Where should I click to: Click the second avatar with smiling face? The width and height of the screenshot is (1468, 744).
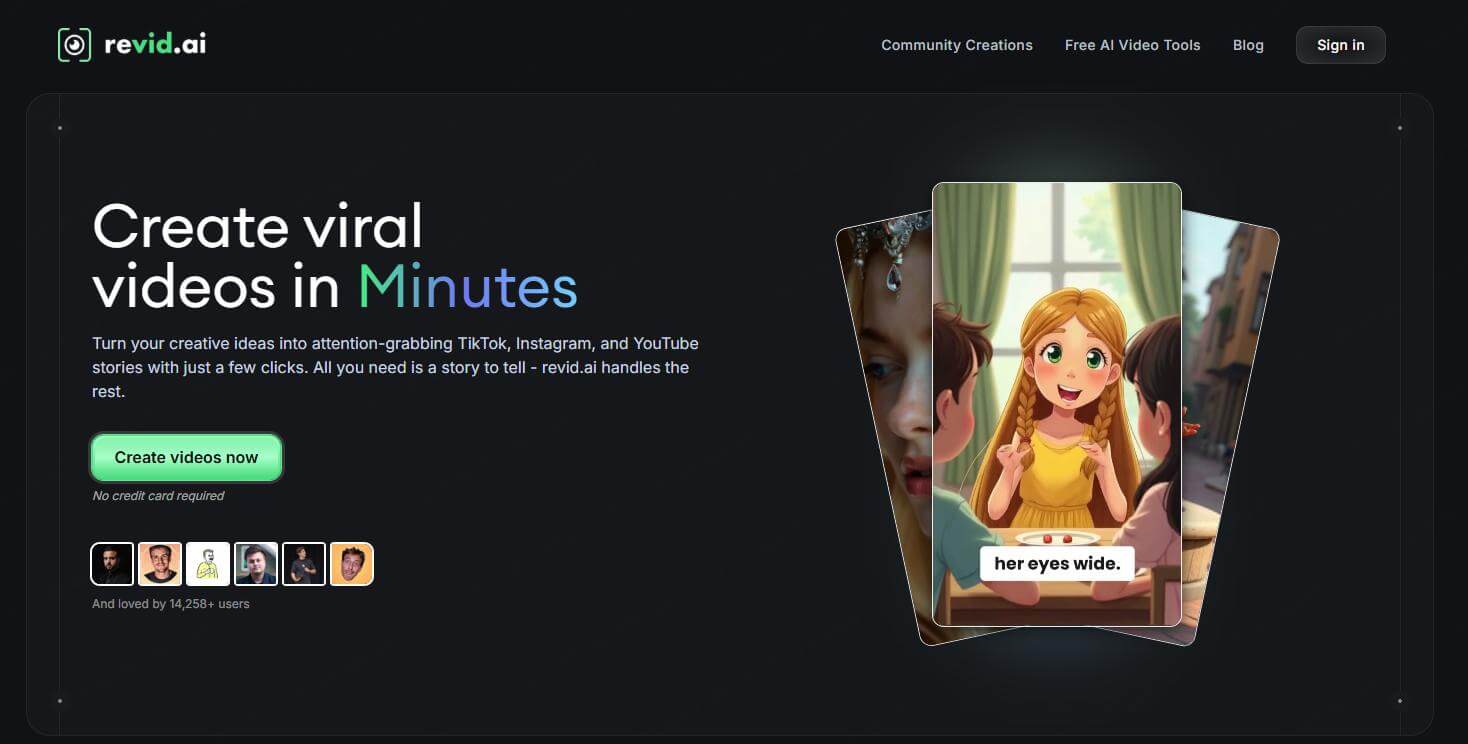pos(160,563)
